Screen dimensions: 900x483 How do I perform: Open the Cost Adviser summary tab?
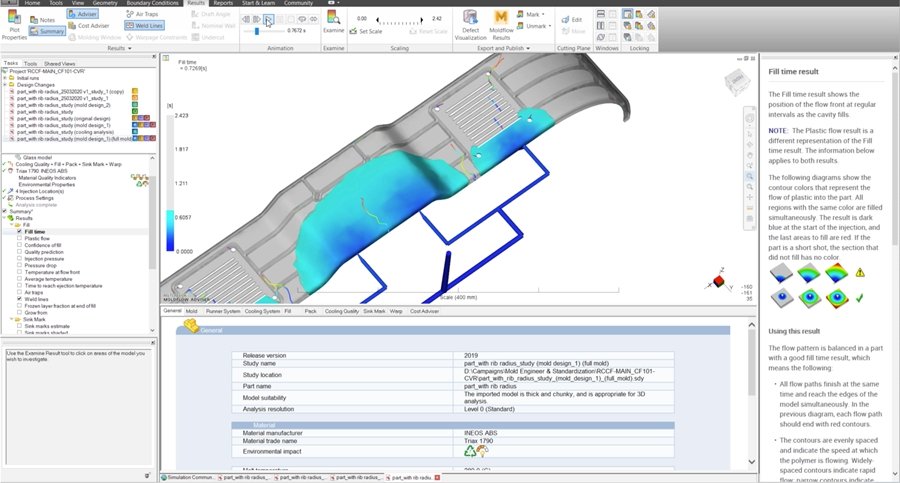(x=424, y=311)
